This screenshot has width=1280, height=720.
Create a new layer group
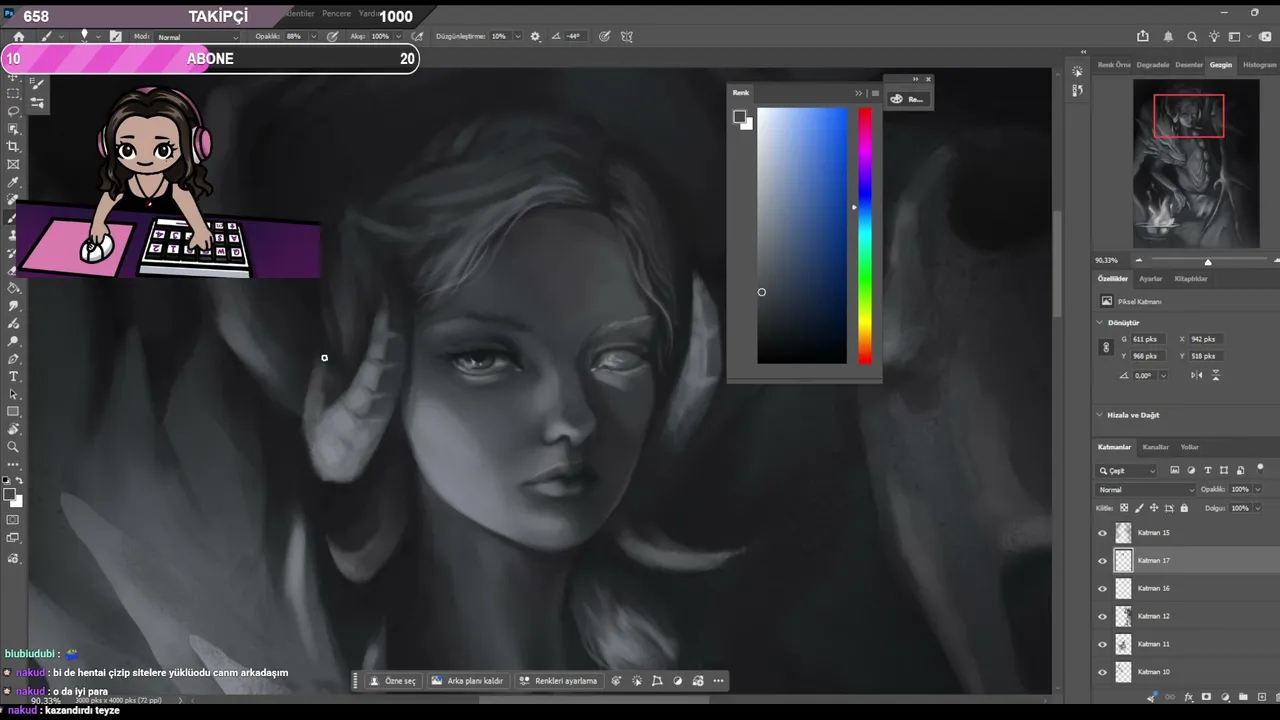coord(1243,697)
